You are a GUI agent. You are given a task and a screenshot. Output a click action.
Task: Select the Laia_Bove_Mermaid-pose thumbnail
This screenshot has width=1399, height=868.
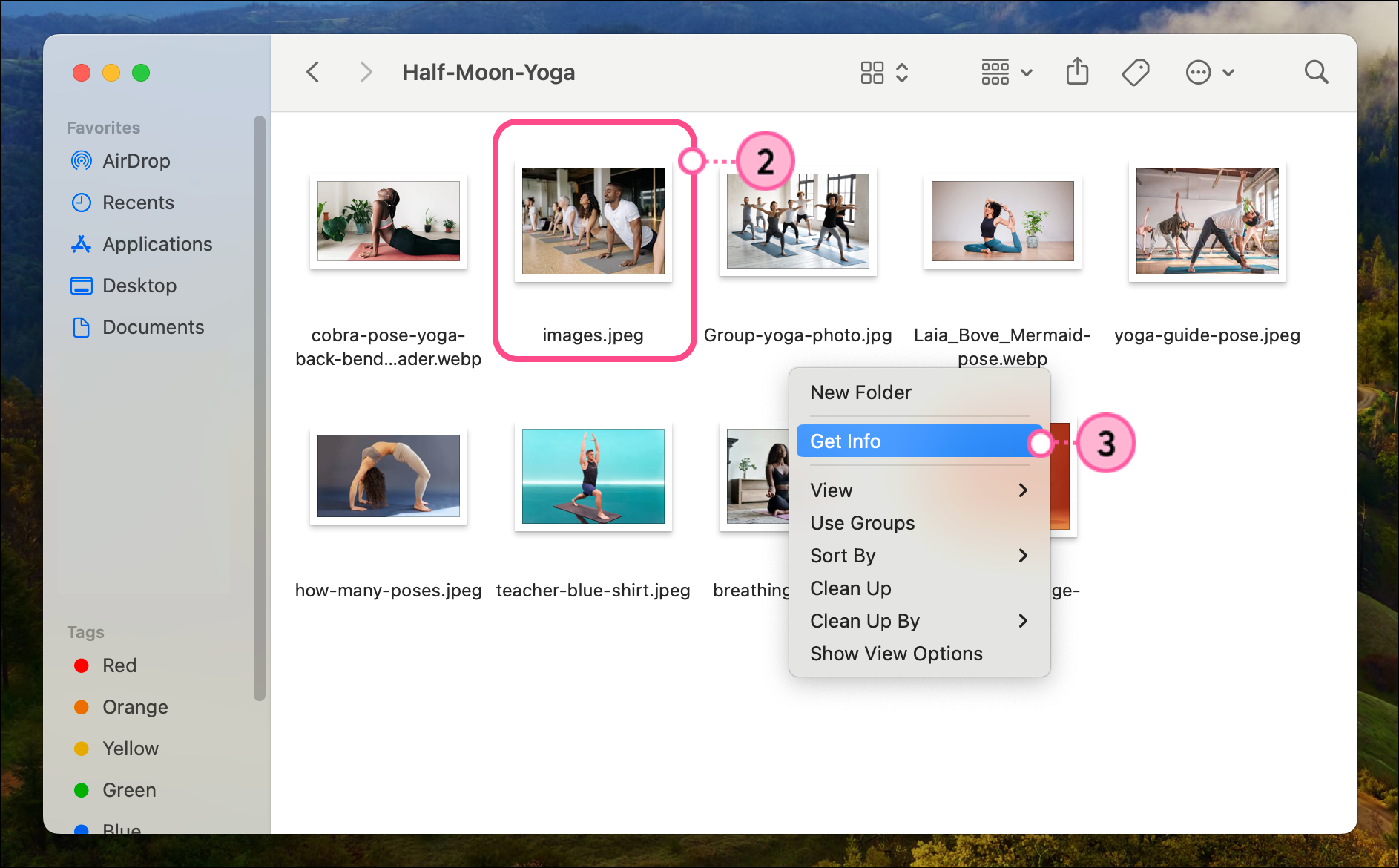pos(1003,221)
